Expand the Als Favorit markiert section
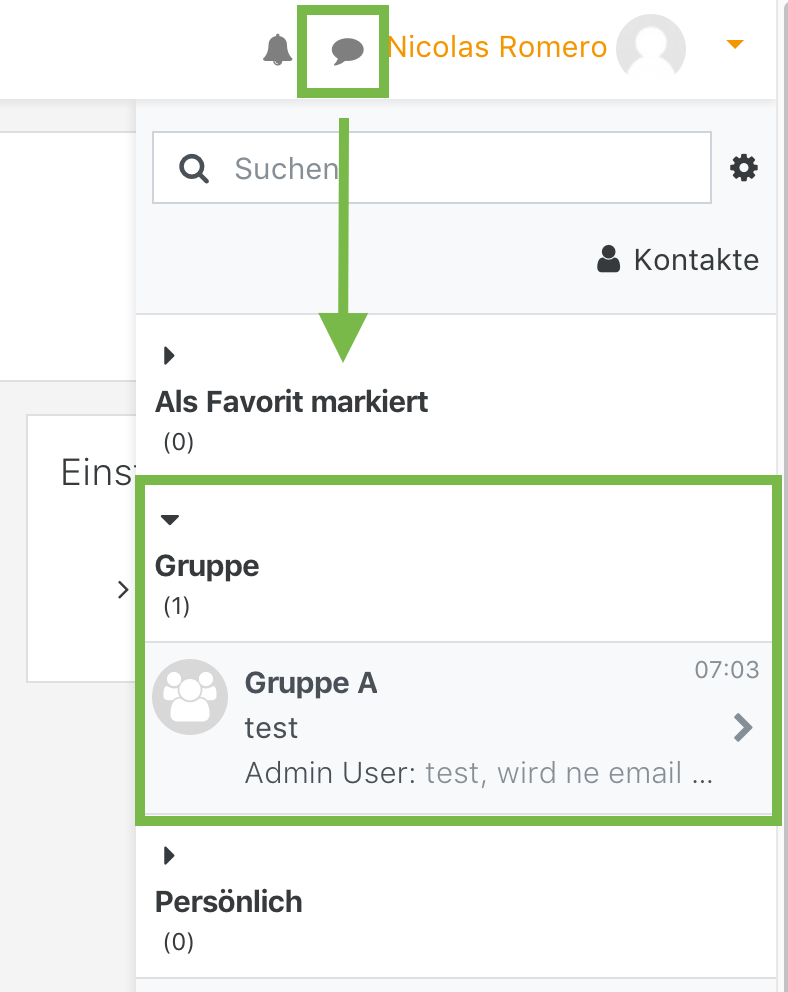This screenshot has width=788, height=992. coord(167,355)
